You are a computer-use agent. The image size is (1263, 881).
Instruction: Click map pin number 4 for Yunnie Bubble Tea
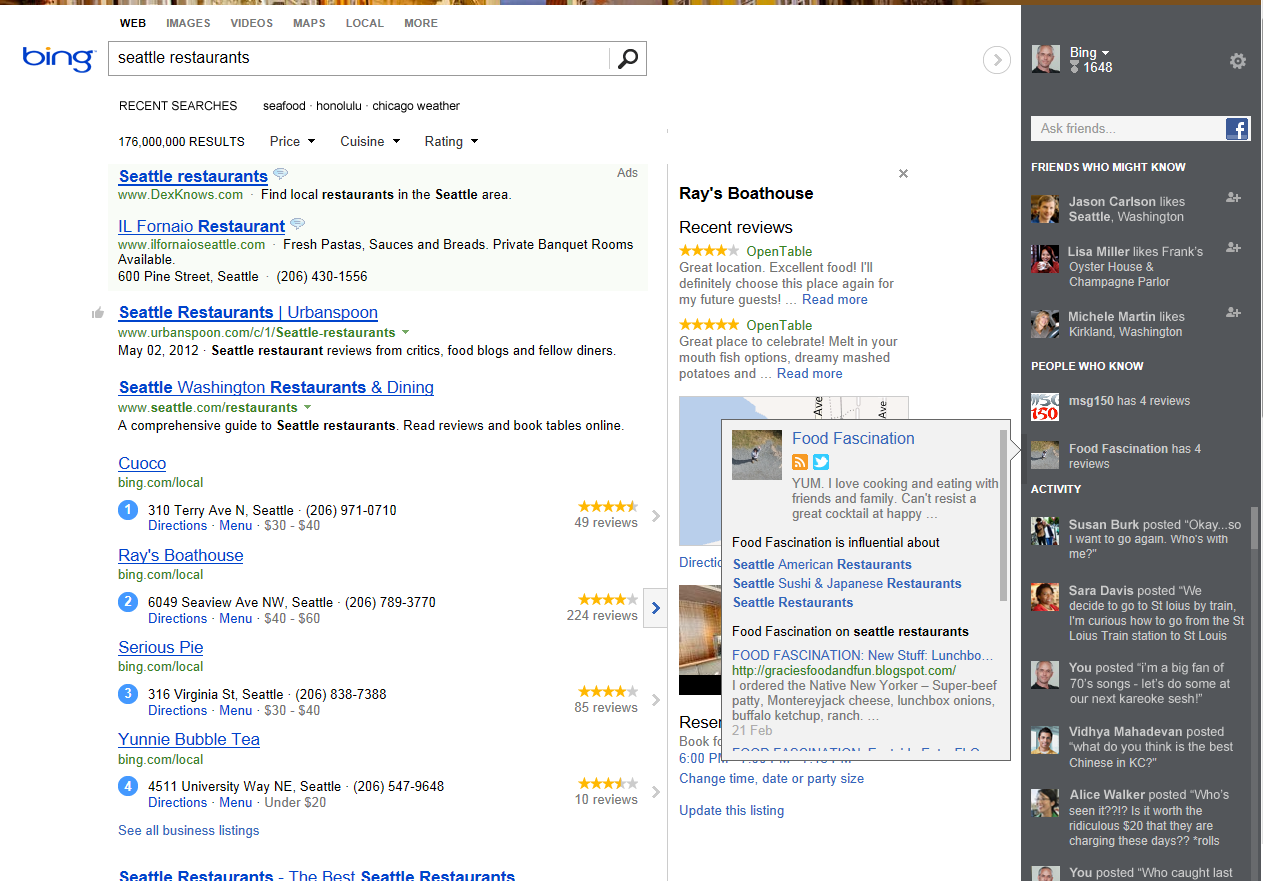[128, 786]
